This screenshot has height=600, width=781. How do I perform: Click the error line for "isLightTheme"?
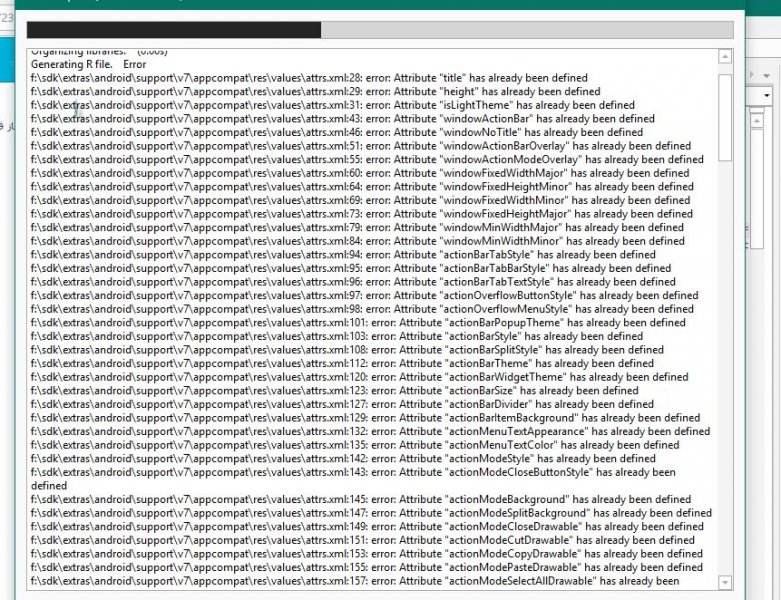click(x=332, y=105)
